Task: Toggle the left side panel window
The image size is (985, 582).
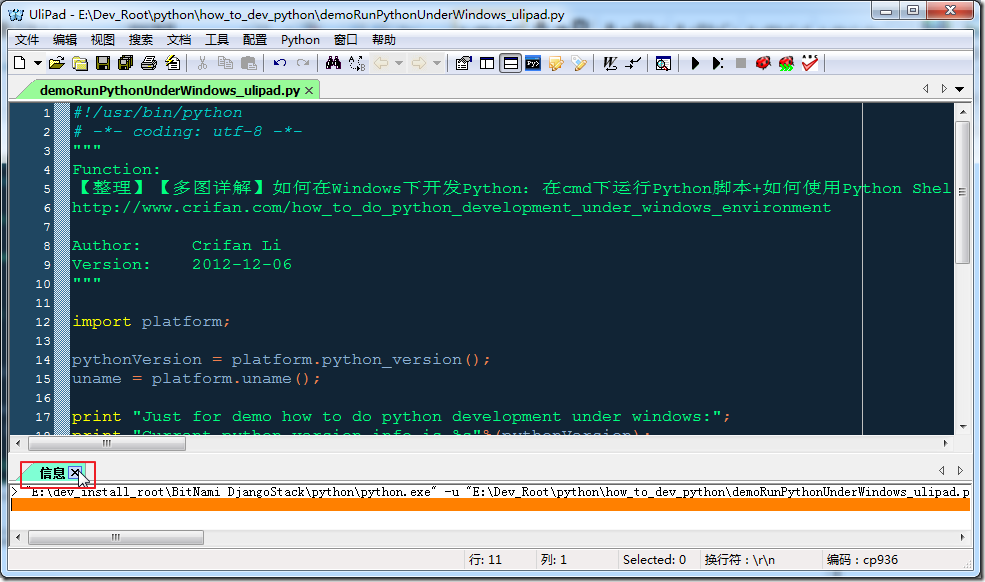Action: pos(487,63)
